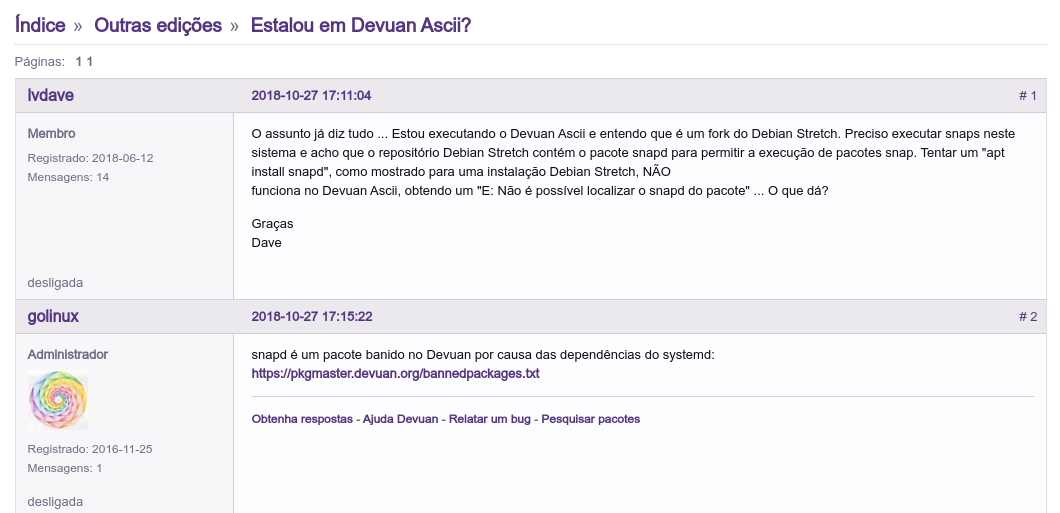Click lvdave's Mensagens: 14 count
The image size is (1060, 513).
coord(68,178)
